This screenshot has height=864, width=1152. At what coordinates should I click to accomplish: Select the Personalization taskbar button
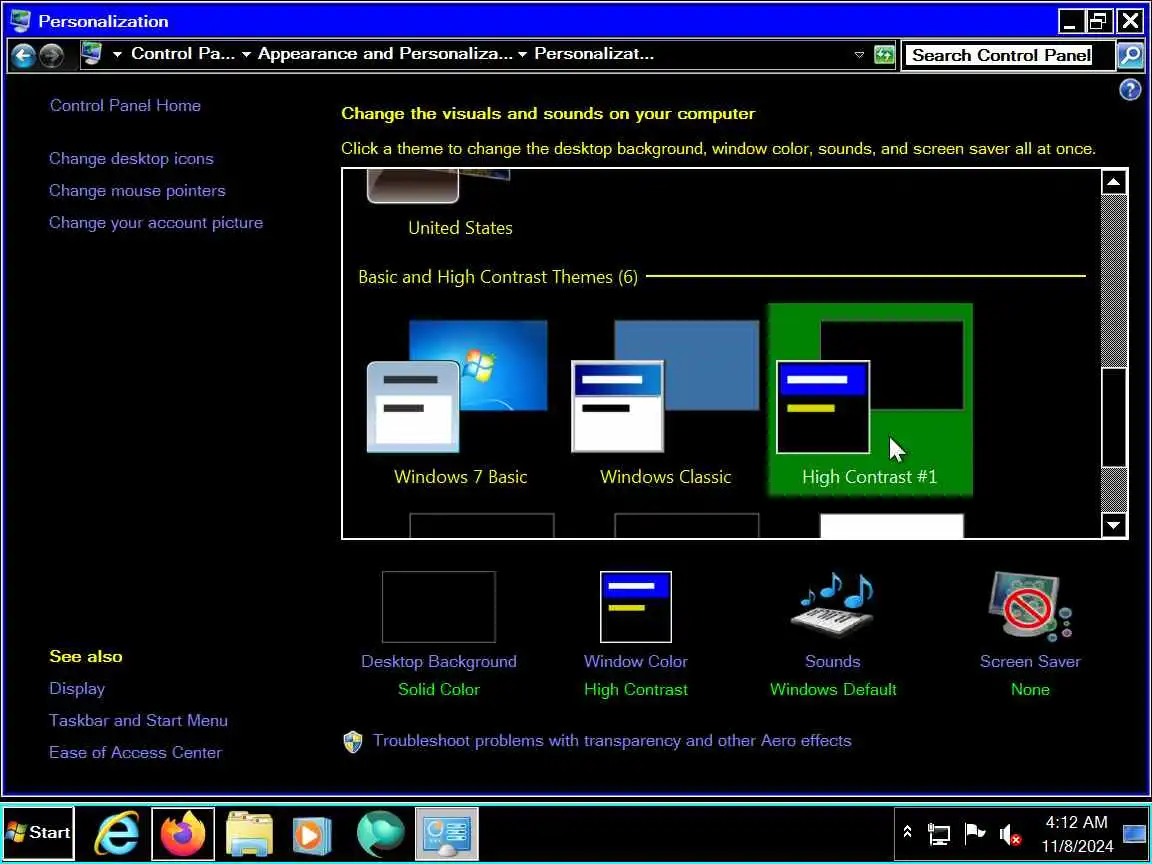447,834
